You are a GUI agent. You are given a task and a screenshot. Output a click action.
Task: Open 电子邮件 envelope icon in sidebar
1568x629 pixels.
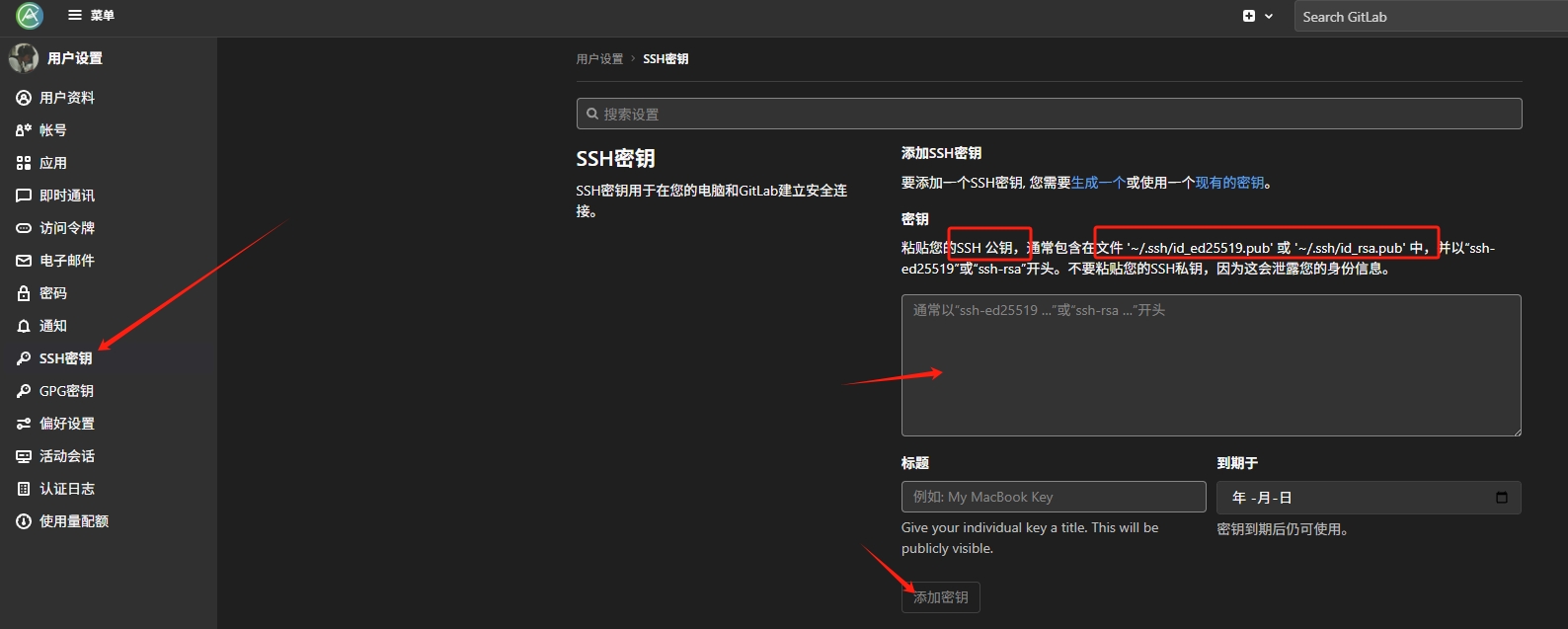(24, 261)
